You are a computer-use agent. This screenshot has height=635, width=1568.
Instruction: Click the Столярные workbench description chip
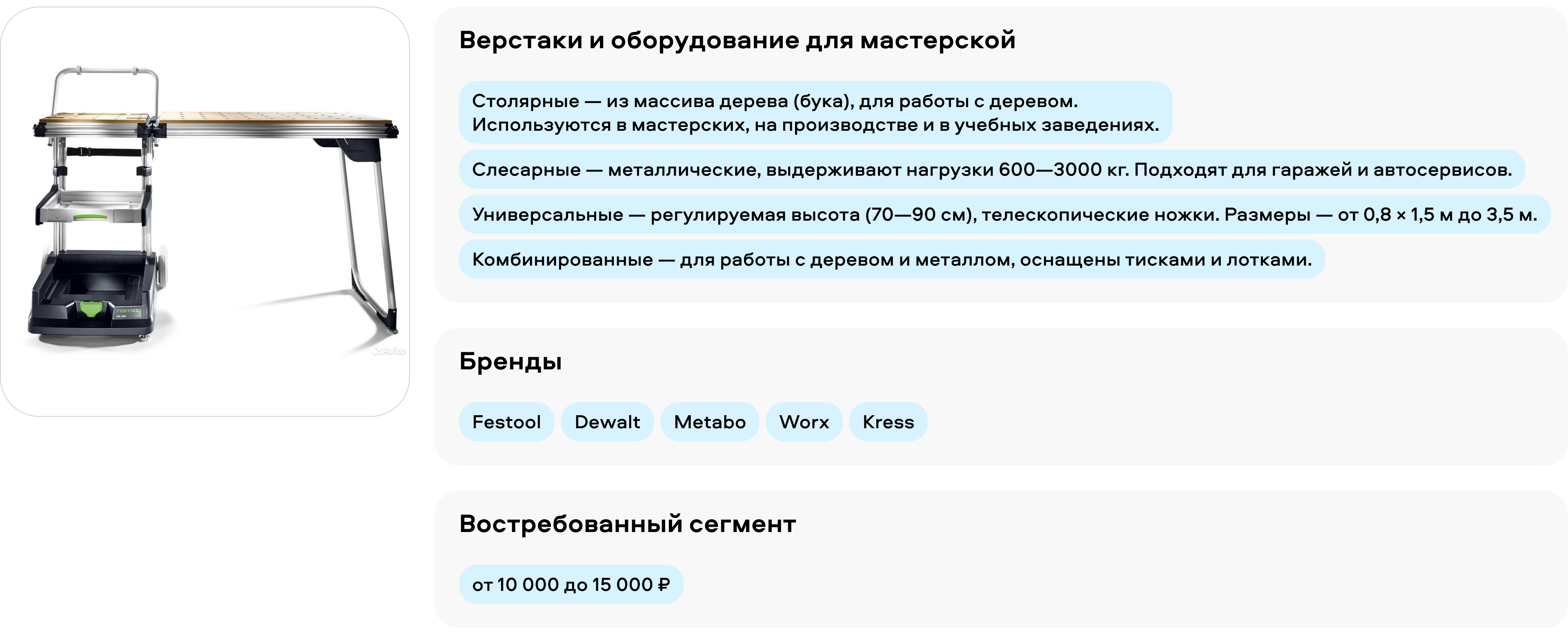pos(815,113)
